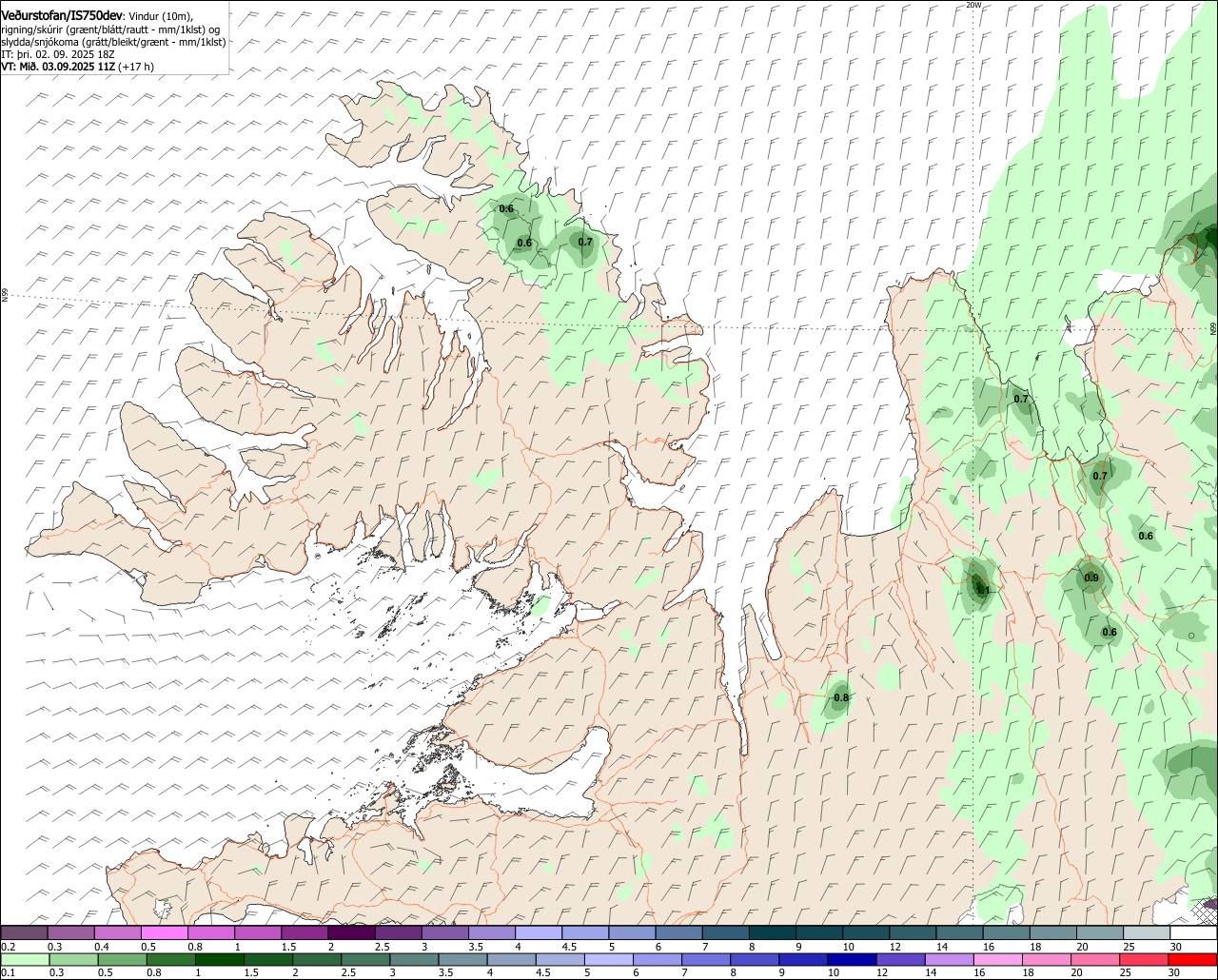Click the 4.5 label under the top legend
Screen dimensions: 1218x980
click(x=569, y=947)
